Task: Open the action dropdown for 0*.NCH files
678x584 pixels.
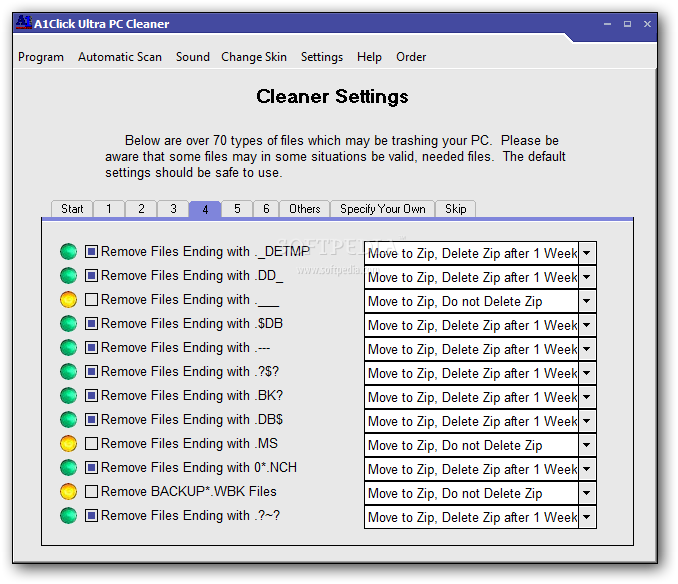Action: tap(587, 469)
